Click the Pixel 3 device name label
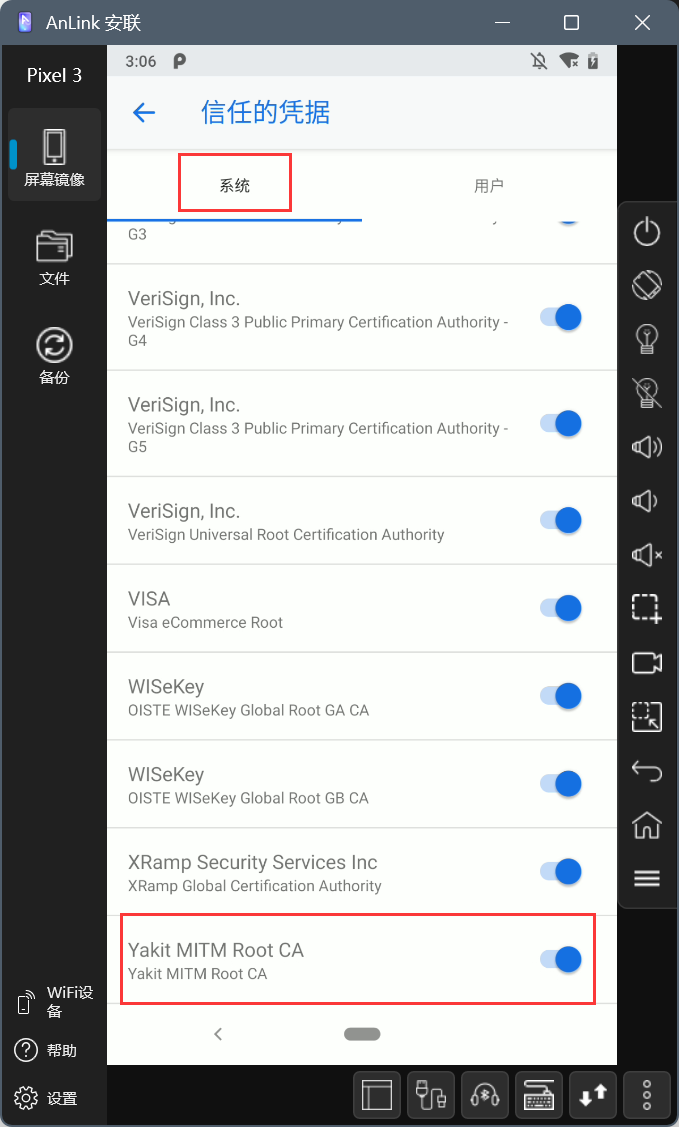 54,75
